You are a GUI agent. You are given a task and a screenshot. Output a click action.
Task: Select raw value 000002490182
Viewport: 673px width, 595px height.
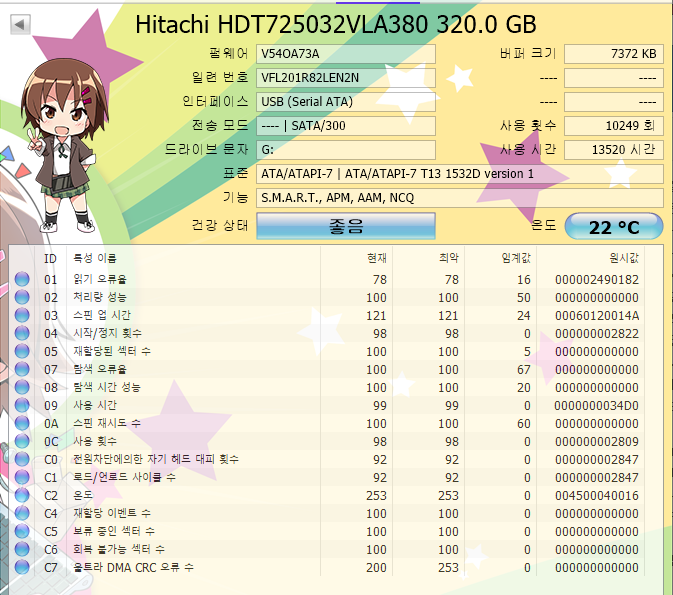(597, 280)
